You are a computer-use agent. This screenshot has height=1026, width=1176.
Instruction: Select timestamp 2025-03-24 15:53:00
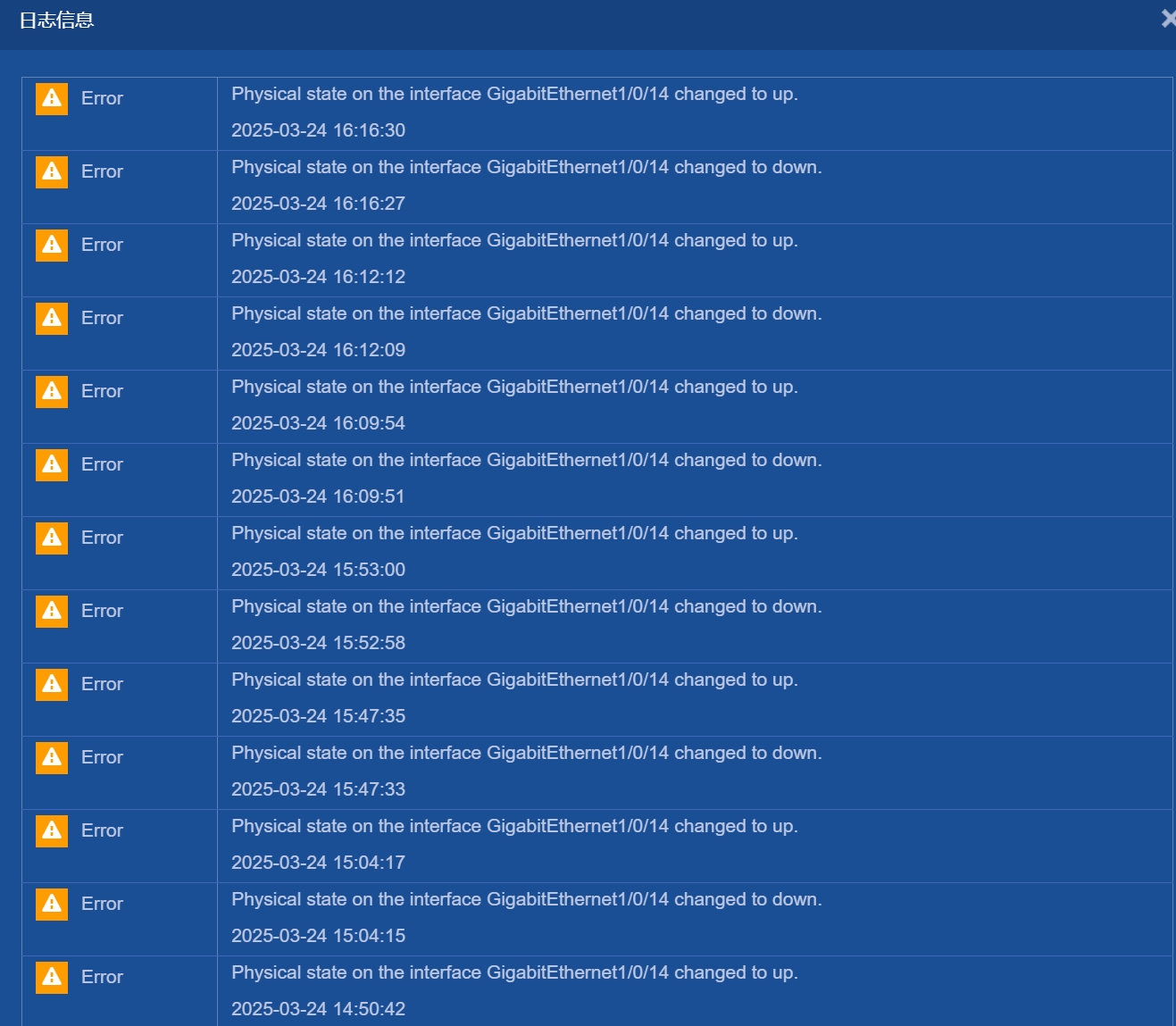[318, 570]
